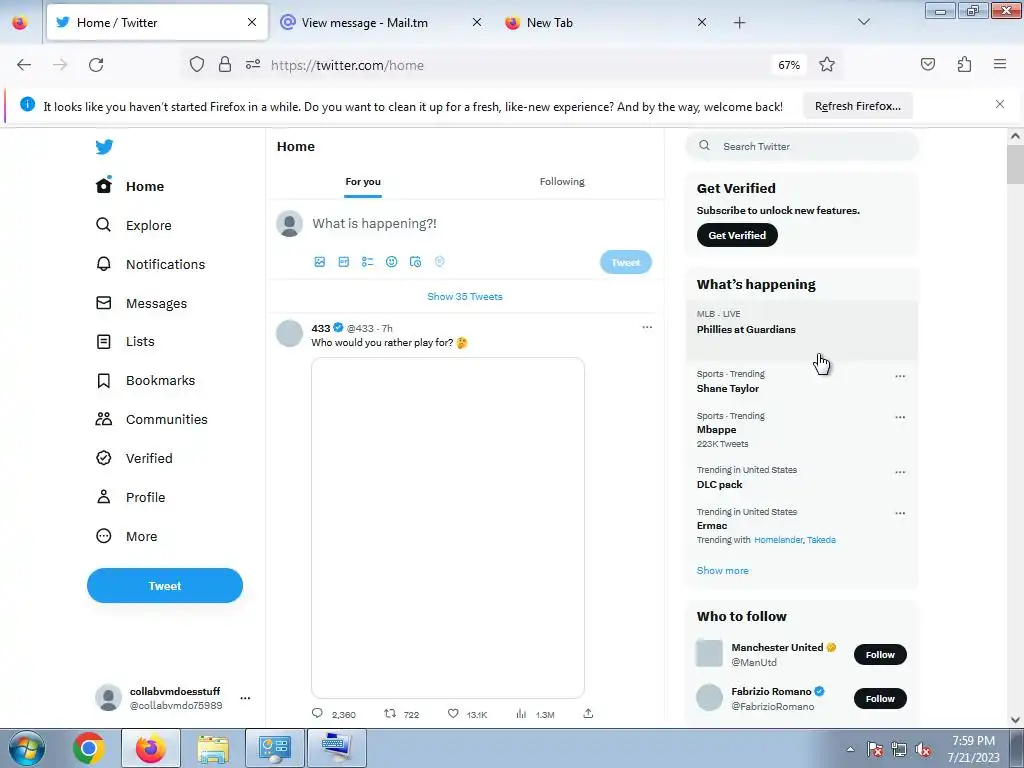The width and height of the screenshot is (1024, 768).
Task: Click the Twitter bird logo
Action: point(104,147)
